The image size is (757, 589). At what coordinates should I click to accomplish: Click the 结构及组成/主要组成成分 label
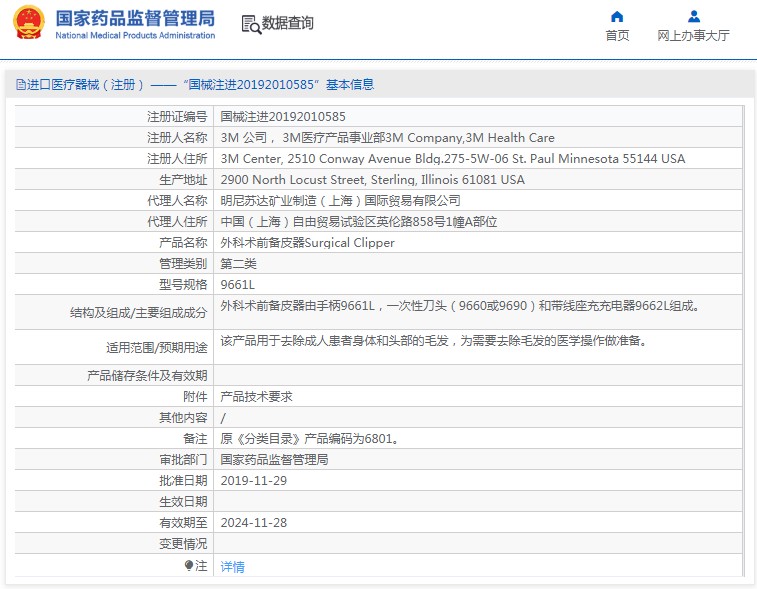click(139, 313)
